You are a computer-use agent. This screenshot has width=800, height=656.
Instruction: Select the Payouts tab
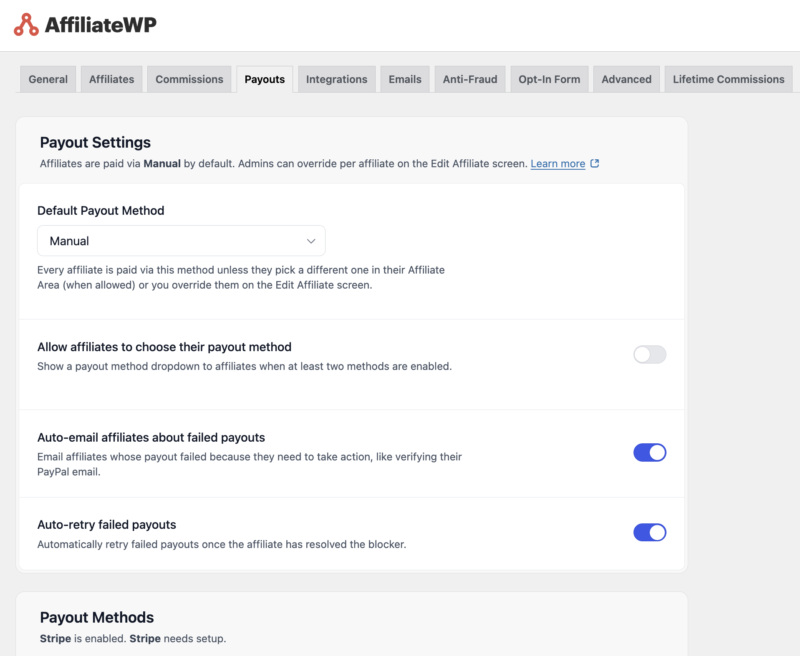[264, 79]
